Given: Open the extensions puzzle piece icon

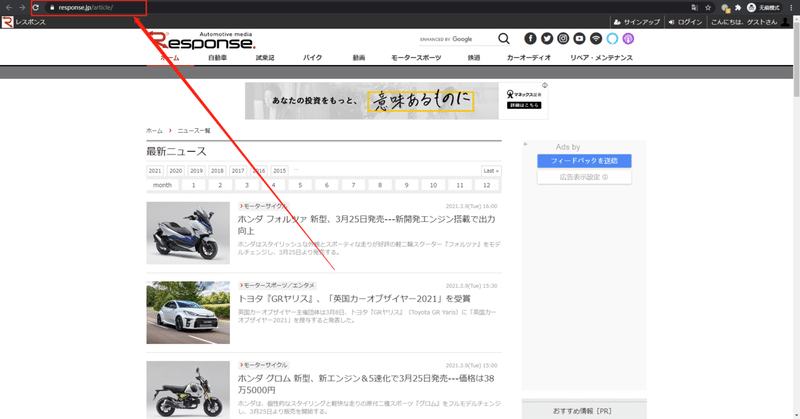Looking at the screenshot, I should (x=738, y=8).
